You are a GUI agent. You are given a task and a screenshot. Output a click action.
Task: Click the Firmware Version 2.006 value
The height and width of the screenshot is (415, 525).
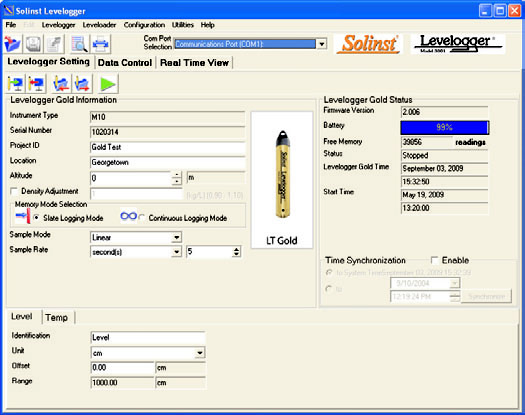click(444, 112)
